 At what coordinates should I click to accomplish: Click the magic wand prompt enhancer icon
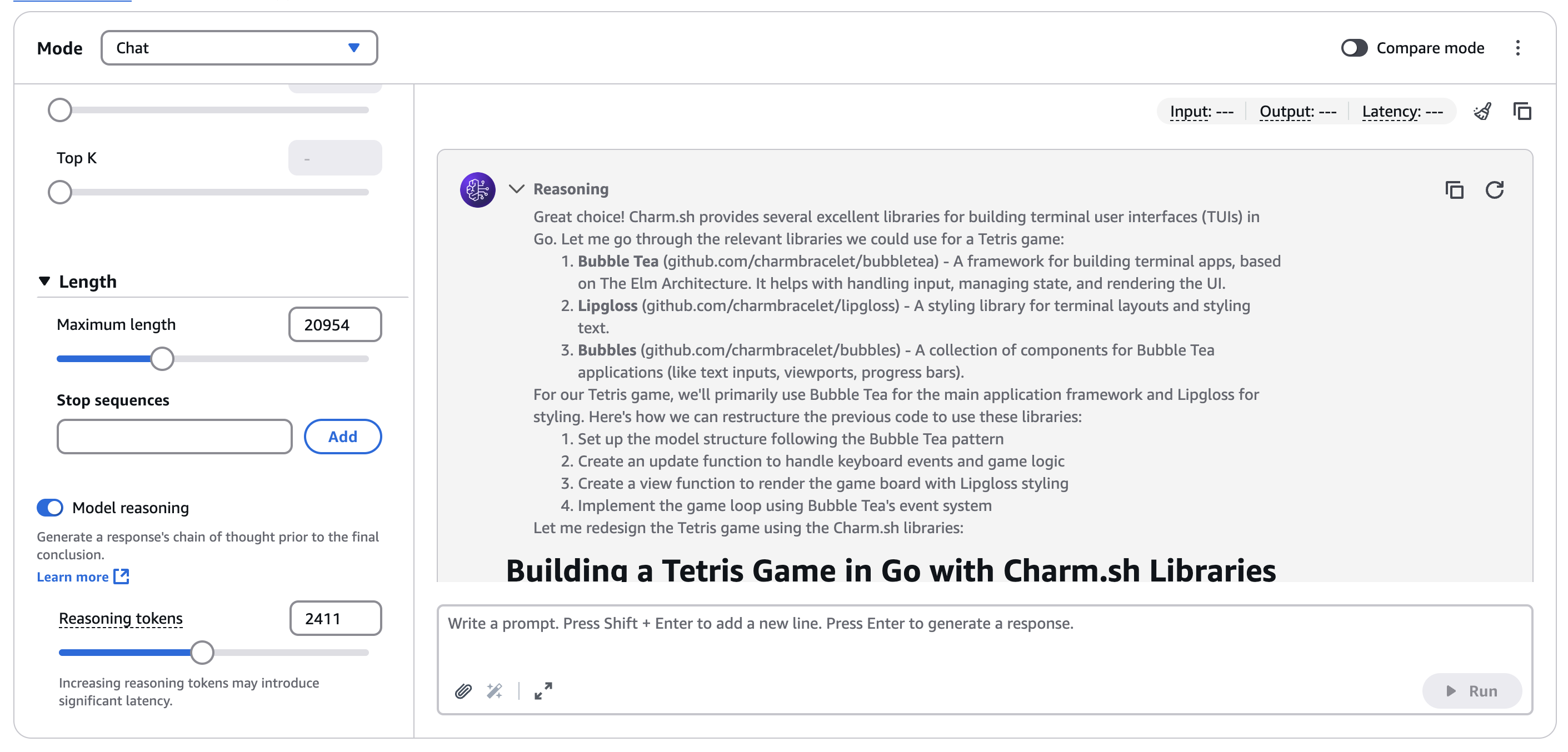[x=495, y=690]
